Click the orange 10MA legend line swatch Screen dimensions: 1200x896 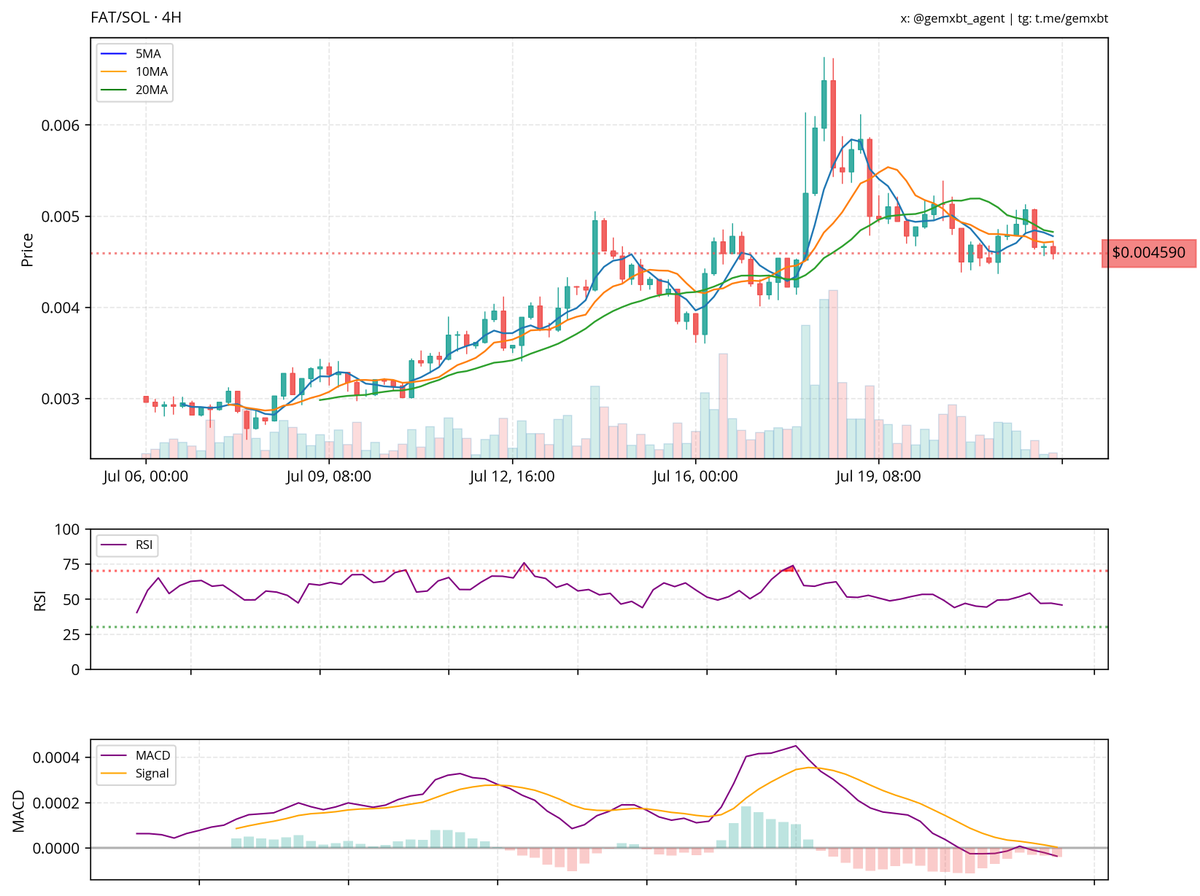[114, 71]
